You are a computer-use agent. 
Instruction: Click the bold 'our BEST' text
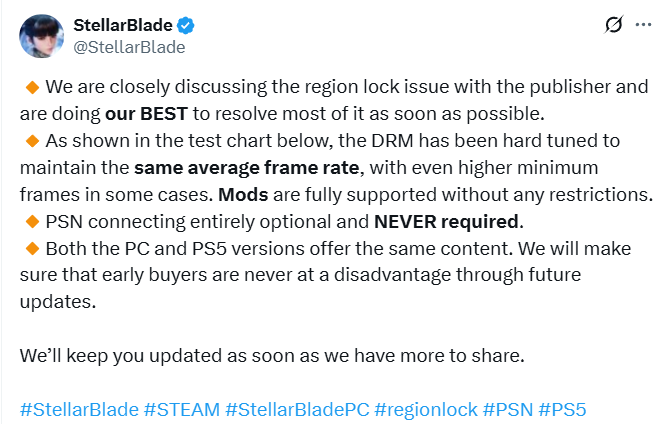coord(146,114)
